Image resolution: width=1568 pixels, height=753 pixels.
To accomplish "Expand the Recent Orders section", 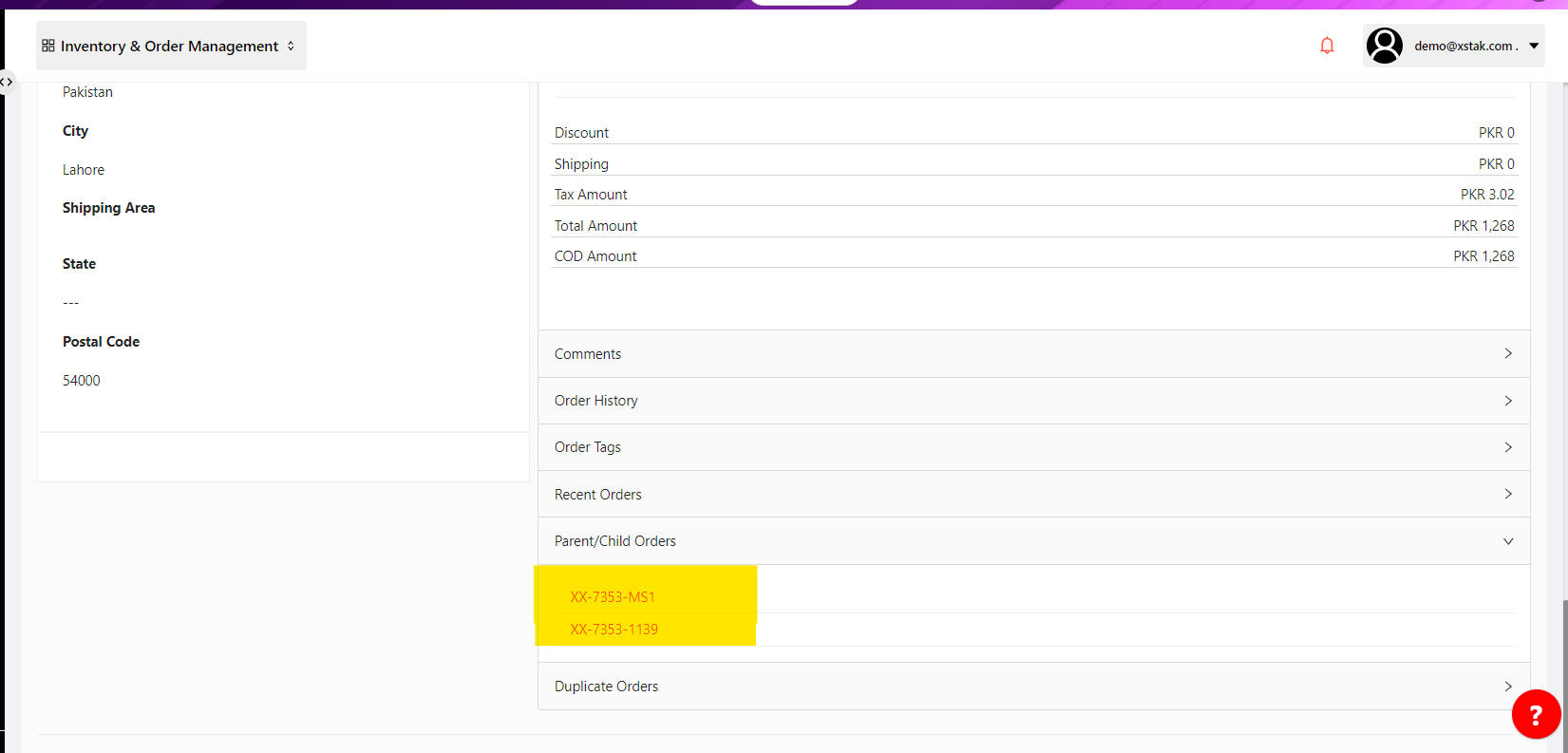I will click(x=598, y=495).
